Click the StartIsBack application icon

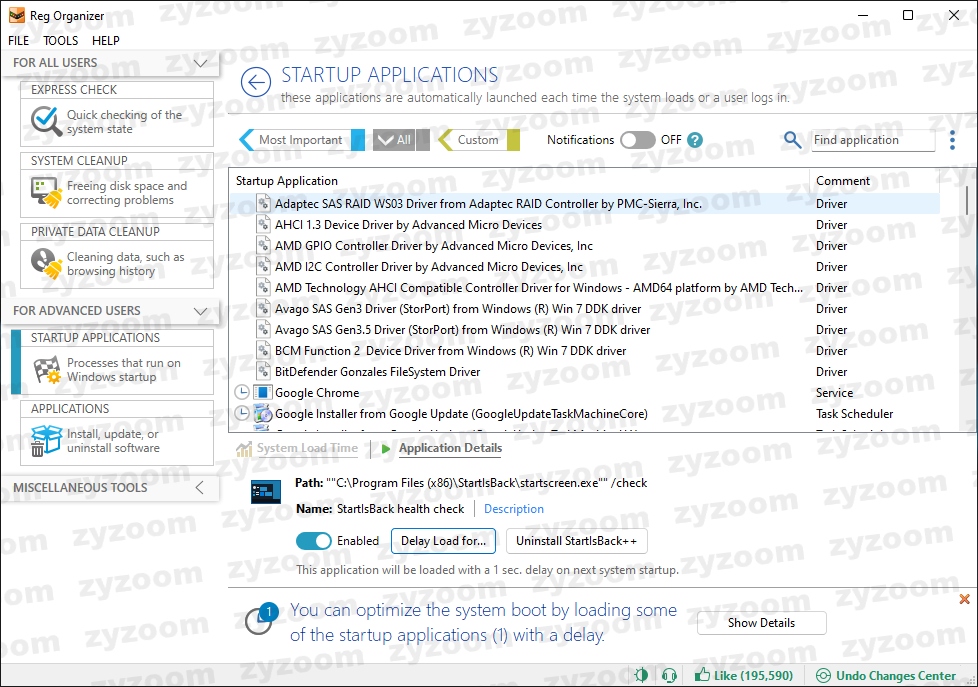[266, 492]
